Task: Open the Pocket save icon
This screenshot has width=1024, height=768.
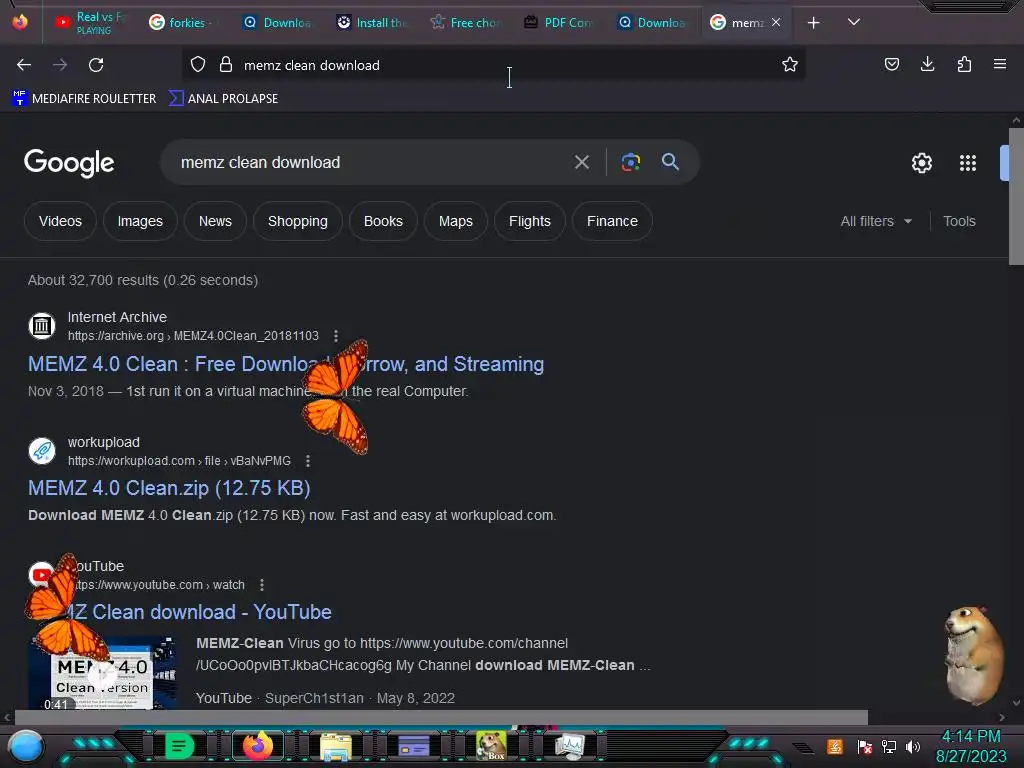Action: coord(891,64)
